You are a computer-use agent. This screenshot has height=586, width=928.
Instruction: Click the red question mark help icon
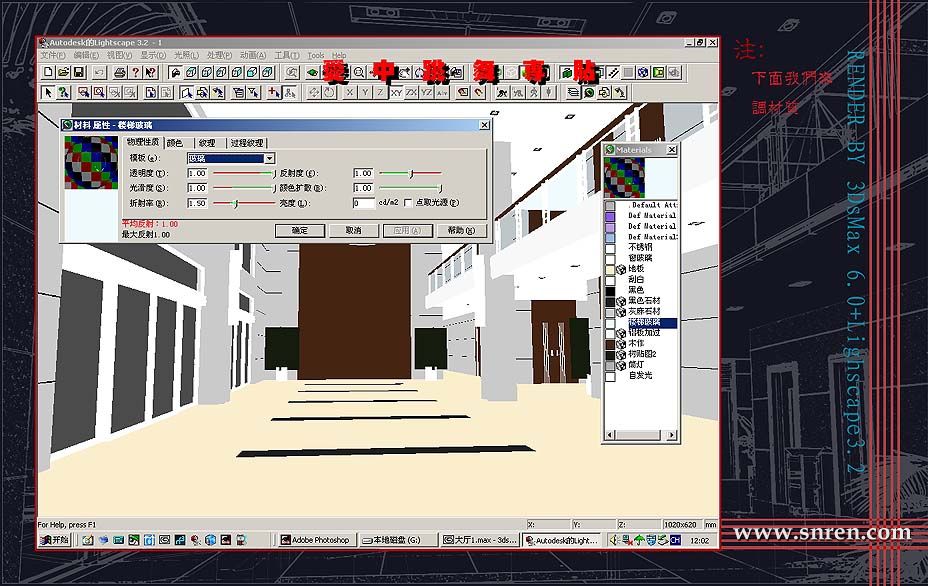pyautogui.click(x=136, y=72)
